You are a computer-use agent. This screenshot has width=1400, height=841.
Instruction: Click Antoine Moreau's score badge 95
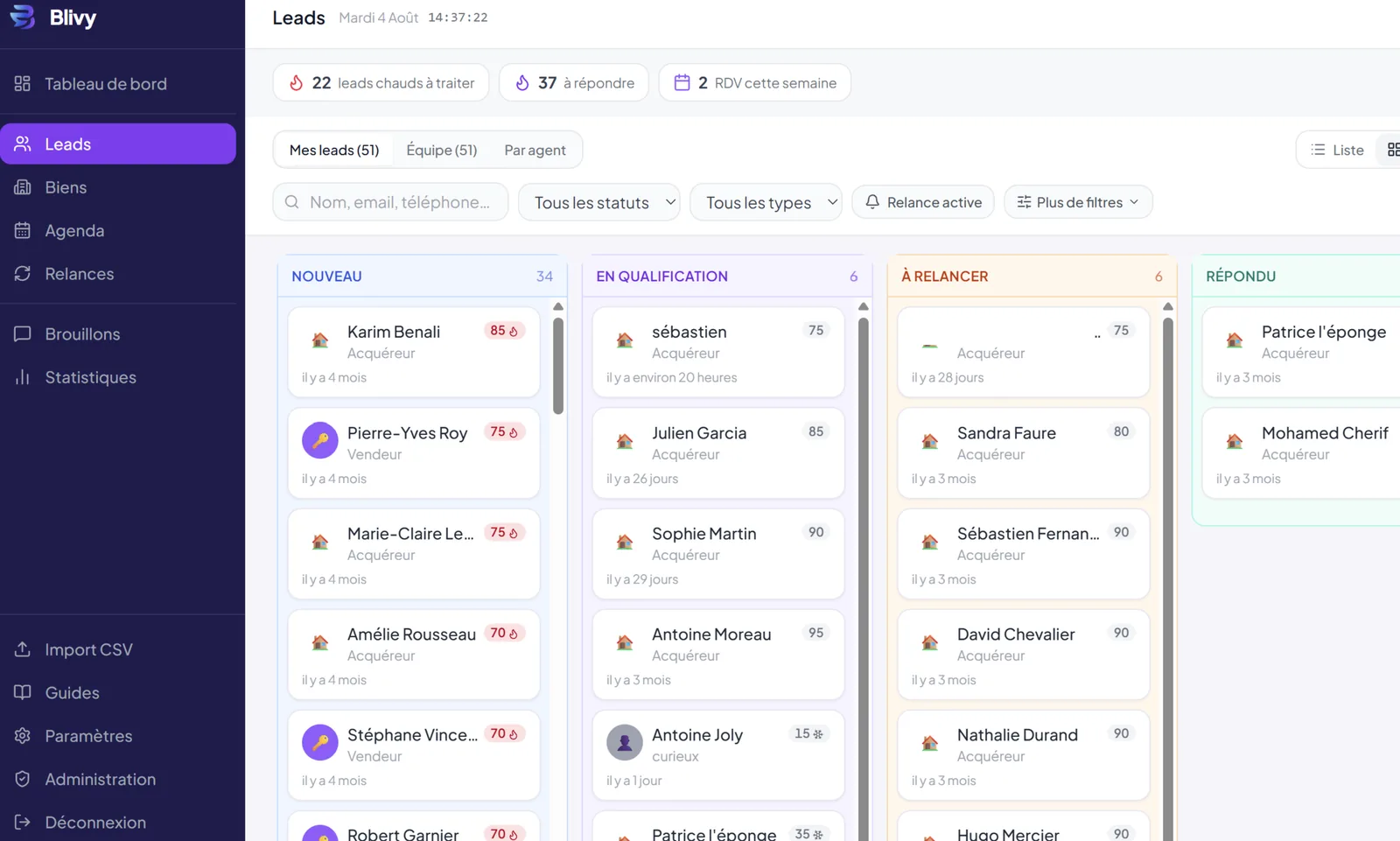(815, 633)
